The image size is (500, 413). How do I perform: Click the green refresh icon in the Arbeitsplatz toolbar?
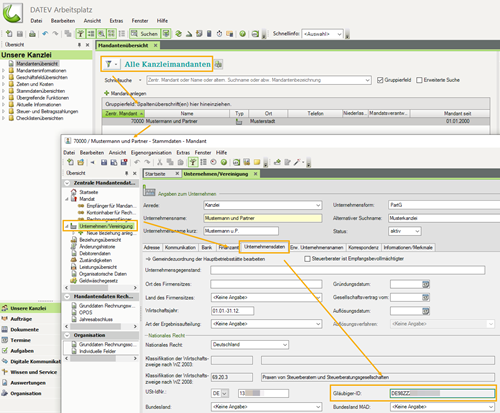(x=178, y=34)
